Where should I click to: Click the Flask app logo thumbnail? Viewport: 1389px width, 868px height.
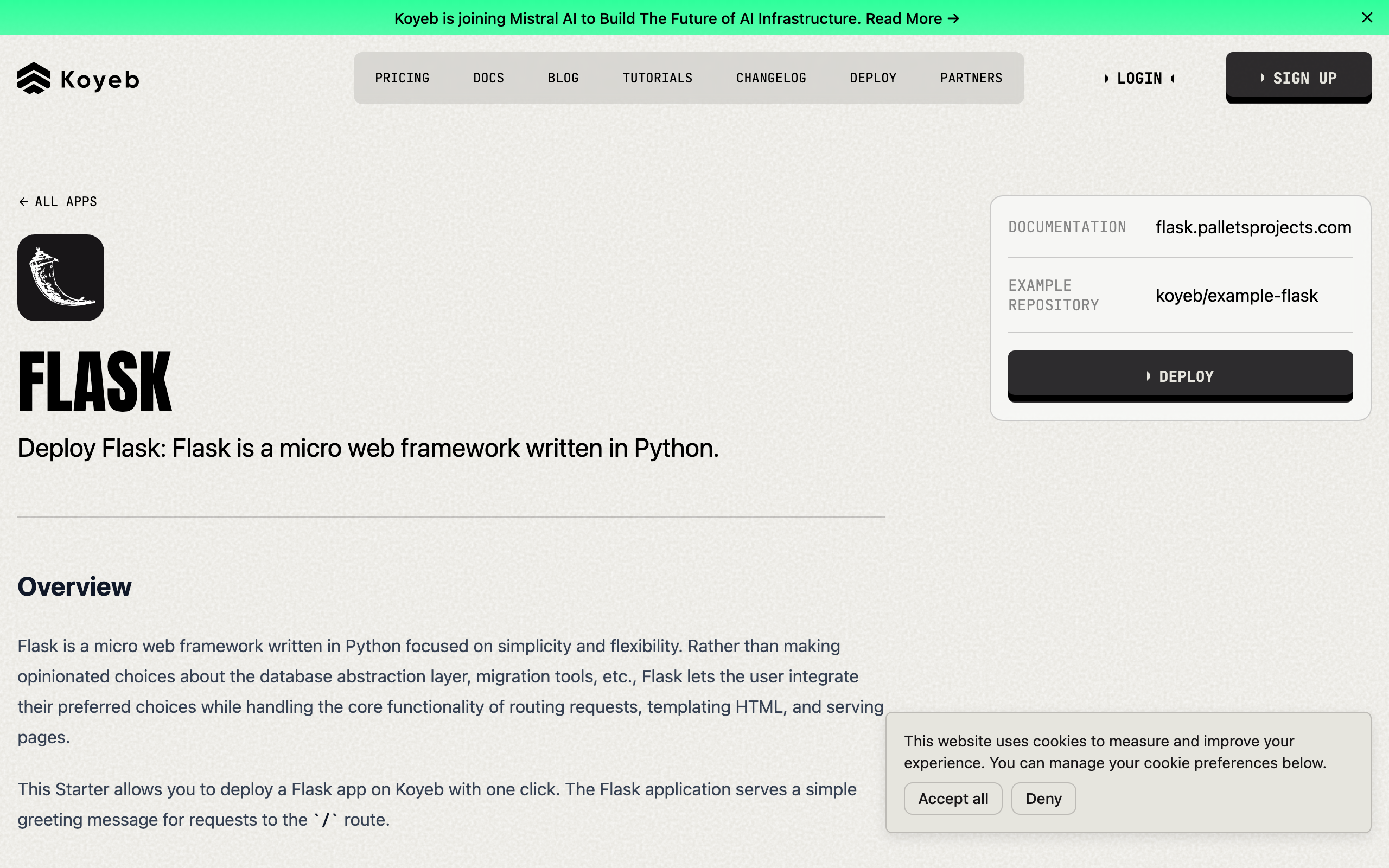coord(61,277)
